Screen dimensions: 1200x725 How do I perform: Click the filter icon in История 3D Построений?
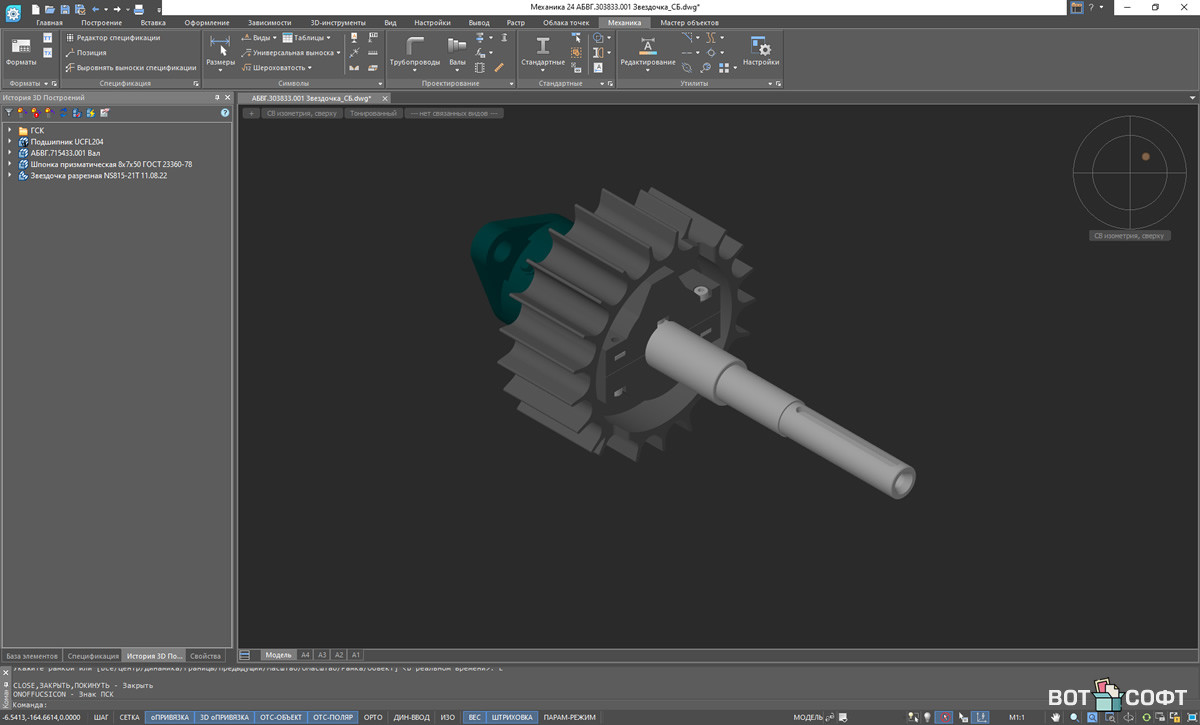9,113
